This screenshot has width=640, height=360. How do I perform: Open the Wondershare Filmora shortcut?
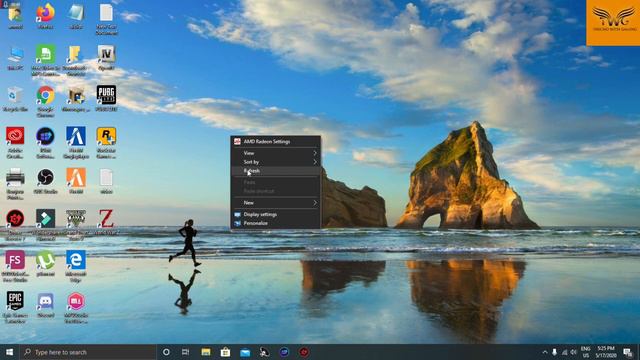point(45,224)
